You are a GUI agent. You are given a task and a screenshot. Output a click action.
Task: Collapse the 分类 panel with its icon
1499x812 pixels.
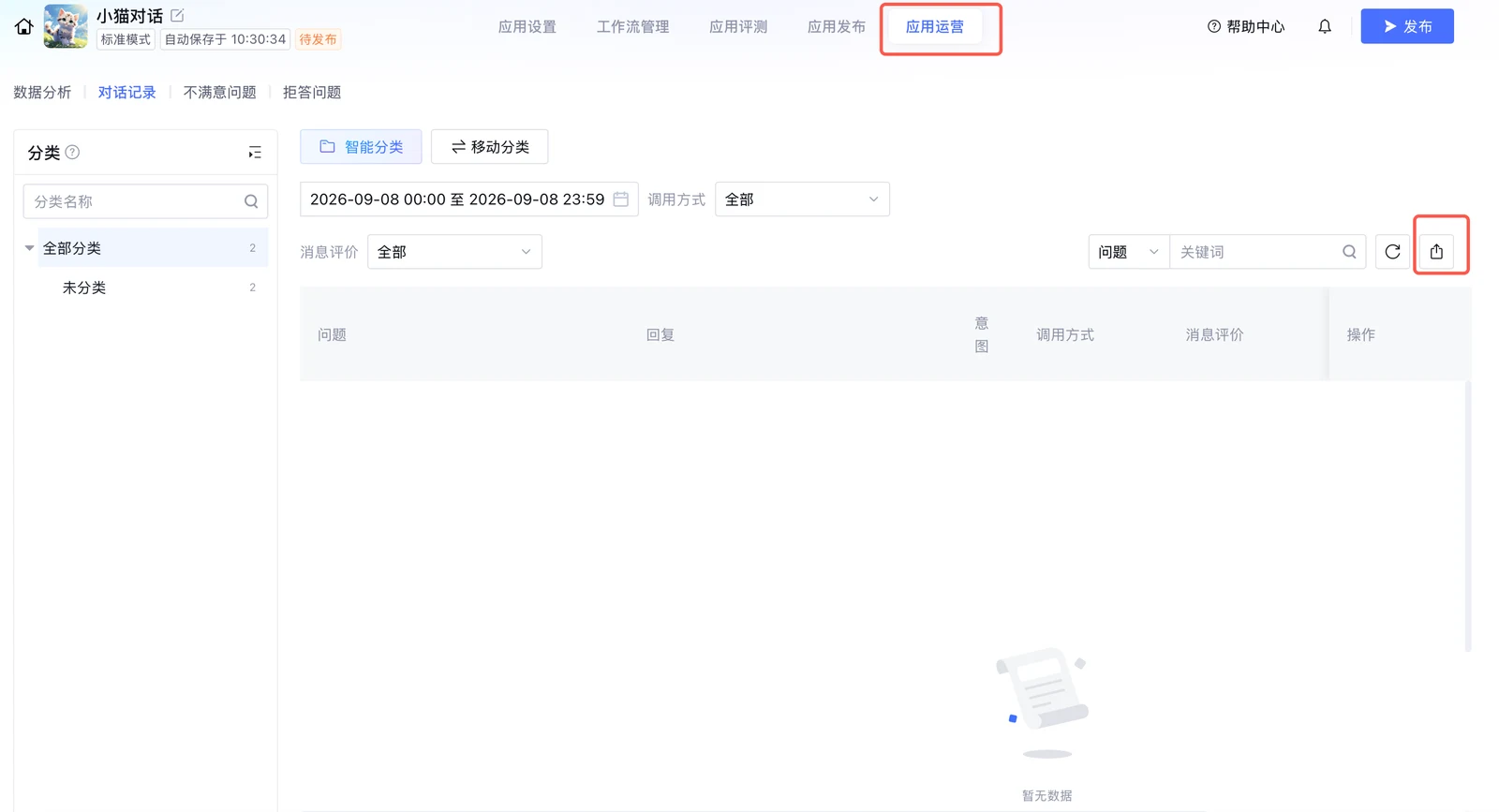255,152
